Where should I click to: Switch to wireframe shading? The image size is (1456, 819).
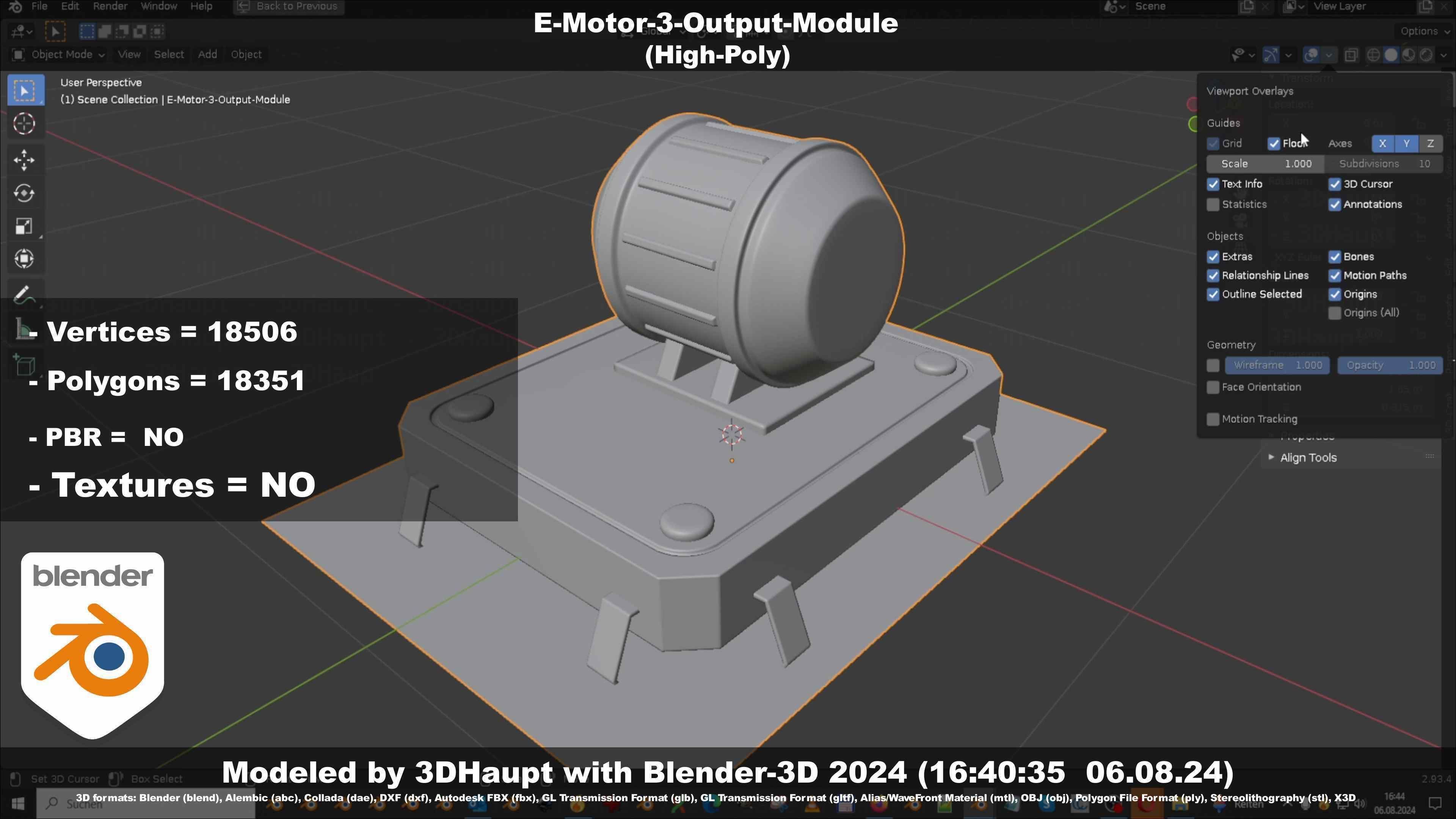[x=1373, y=55]
